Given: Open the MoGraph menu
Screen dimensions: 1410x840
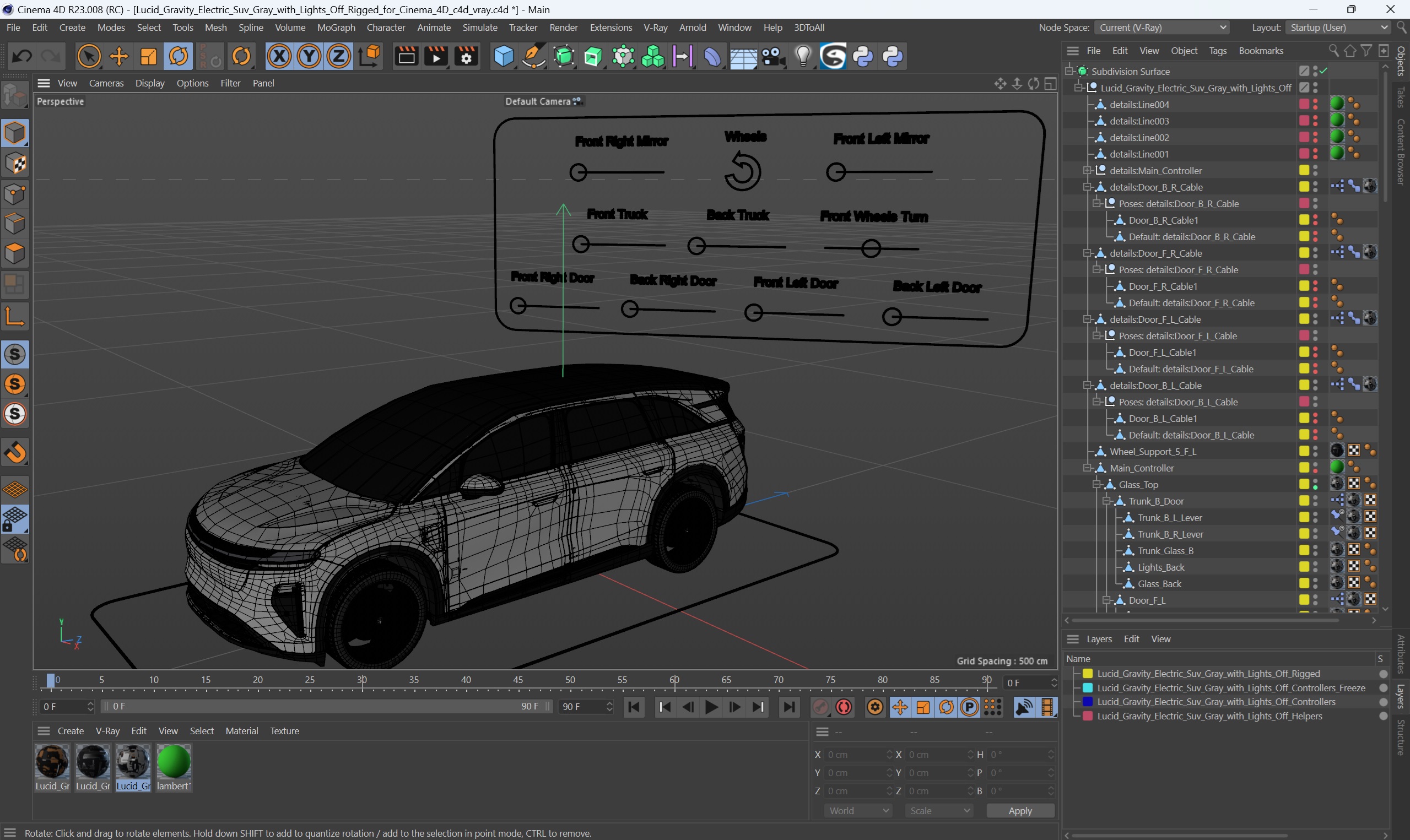Looking at the screenshot, I should (x=336, y=28).
